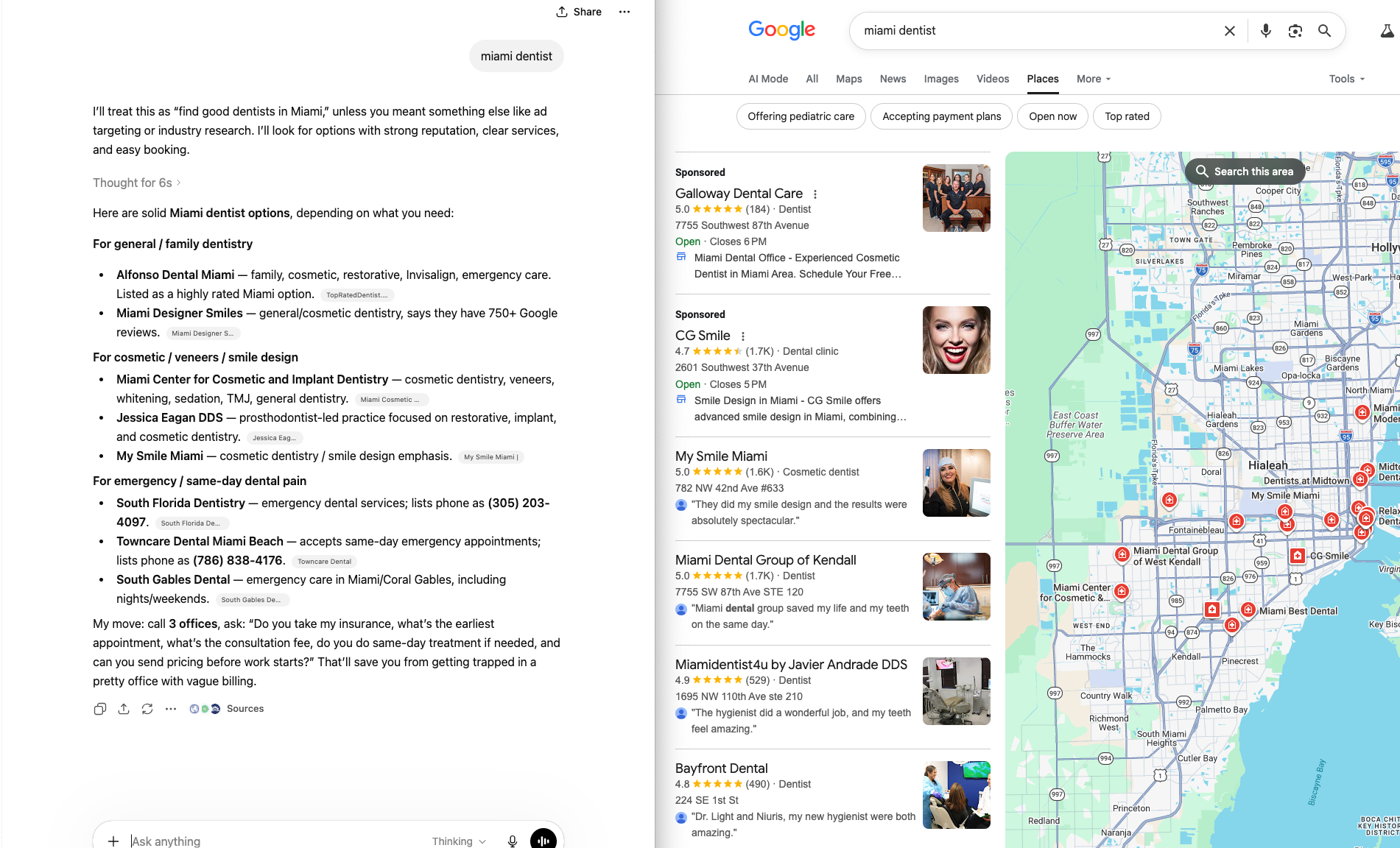Open the South Gables De... source chip
This screenshot has width=1400, height=848.
coord(251,600)
